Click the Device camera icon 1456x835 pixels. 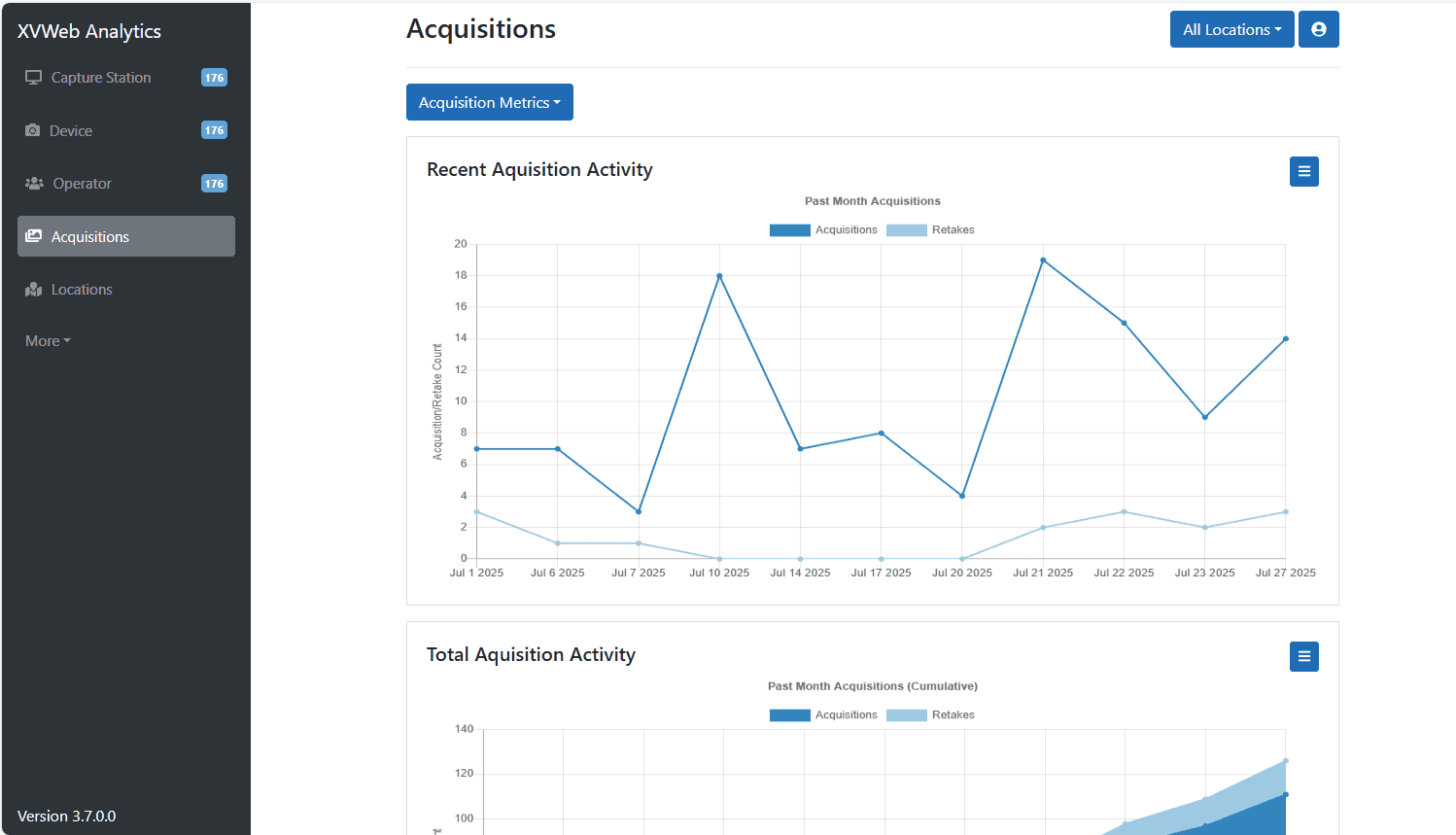[x=33, y=130]
